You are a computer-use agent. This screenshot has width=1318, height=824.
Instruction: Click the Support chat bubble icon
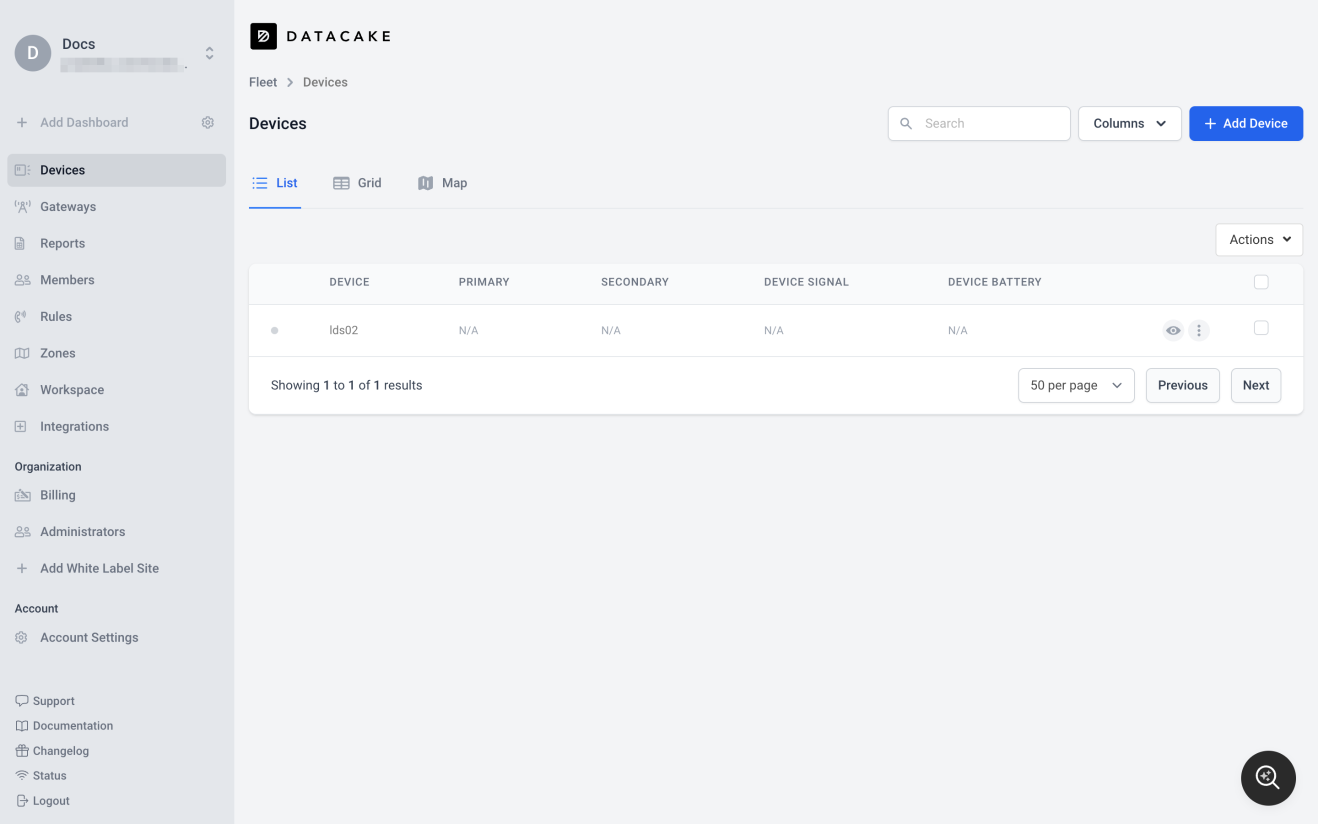[x=22, y=701]
